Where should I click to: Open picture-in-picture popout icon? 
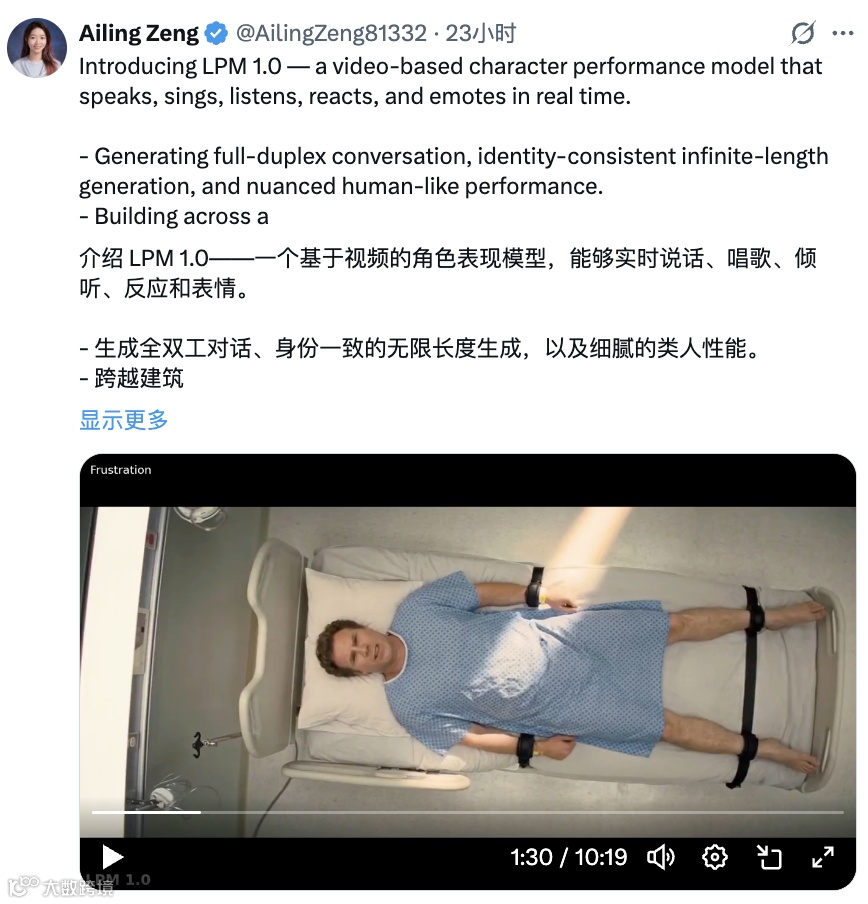769,857
